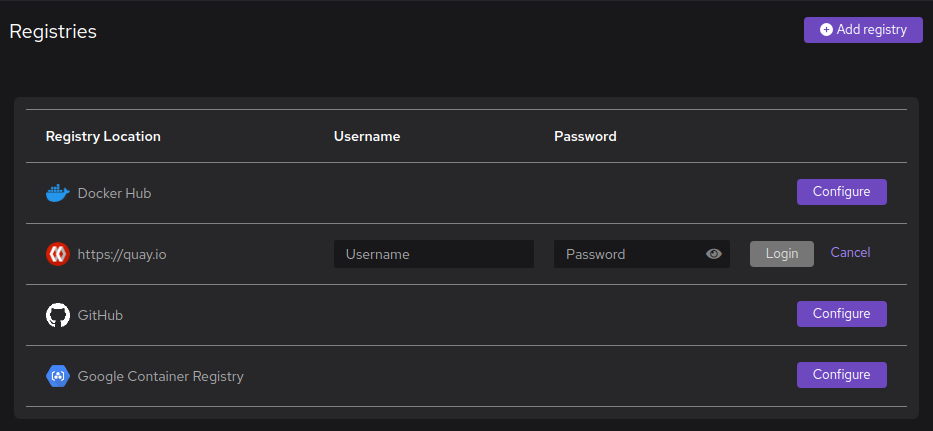The width and height of the screenshot is (933, 431).
Task: Click the GitHub octocat icon
Action: [58, 315]
